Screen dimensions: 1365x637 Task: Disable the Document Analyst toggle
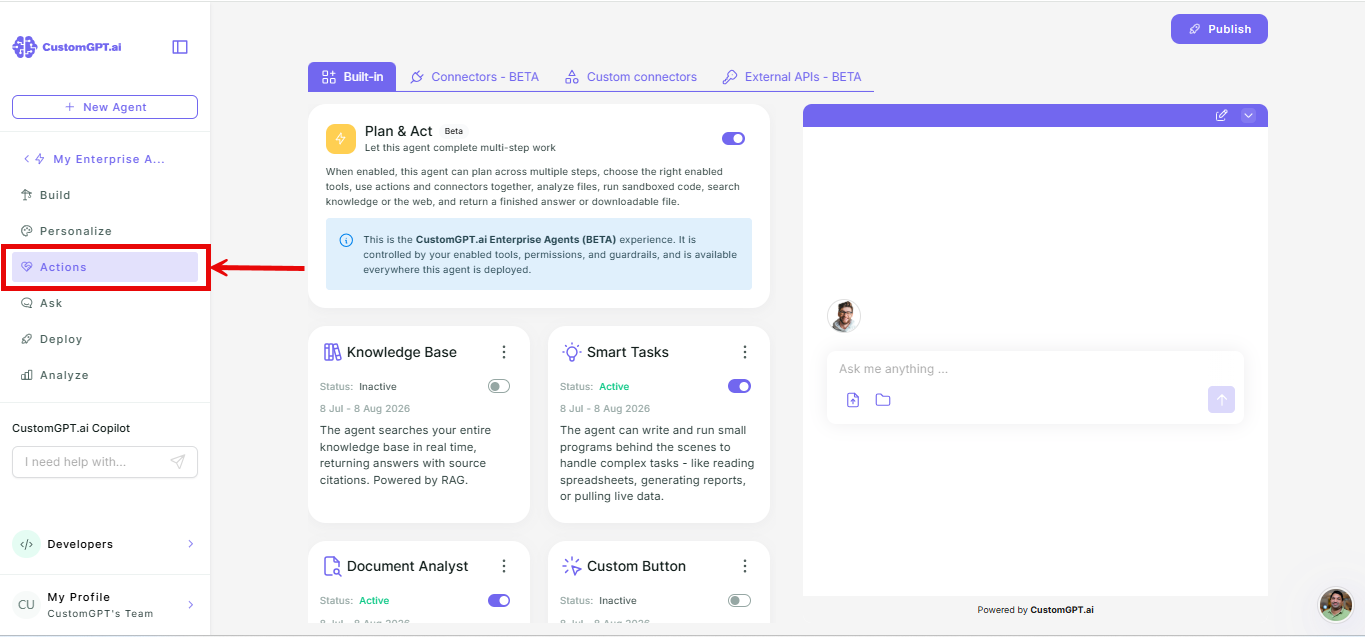point(499,600)
